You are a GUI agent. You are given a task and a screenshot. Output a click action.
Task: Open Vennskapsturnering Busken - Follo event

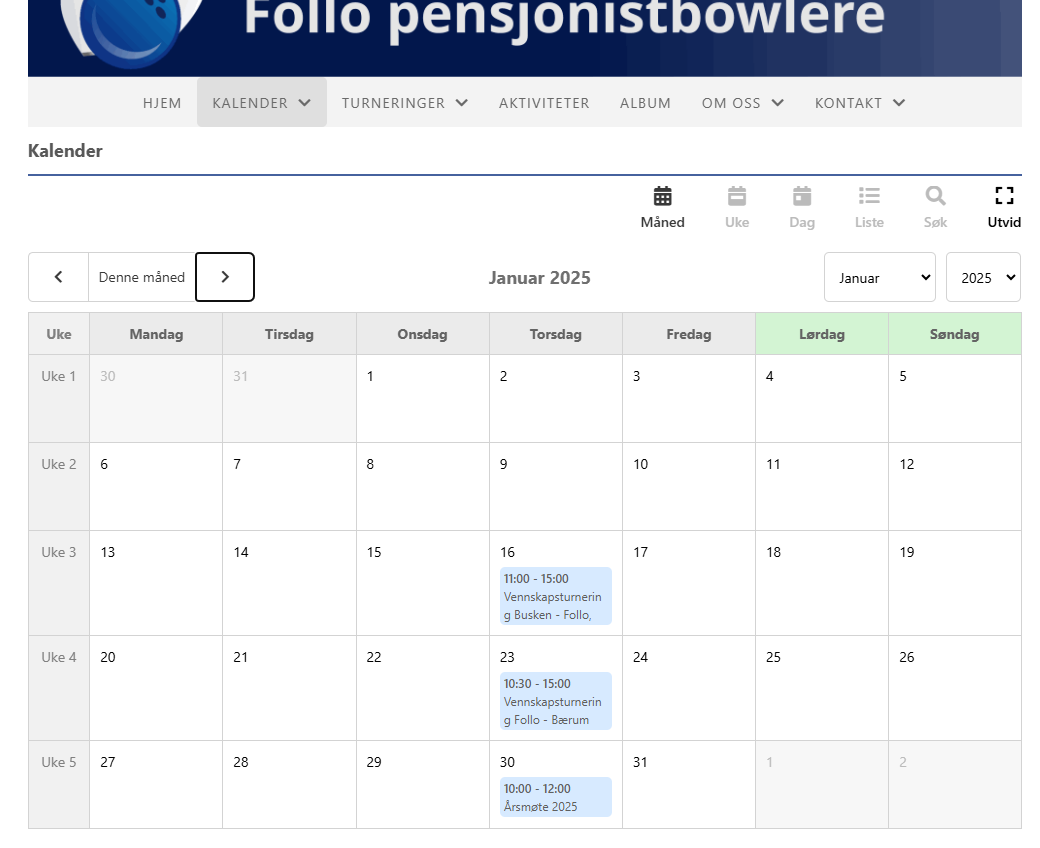click(555, 597)
